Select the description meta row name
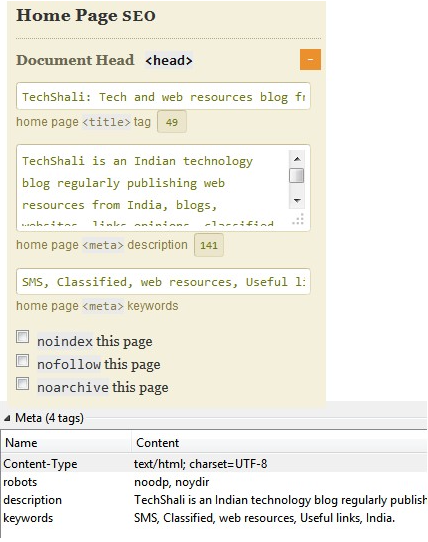The image size is (428, 542). point(32,500)
